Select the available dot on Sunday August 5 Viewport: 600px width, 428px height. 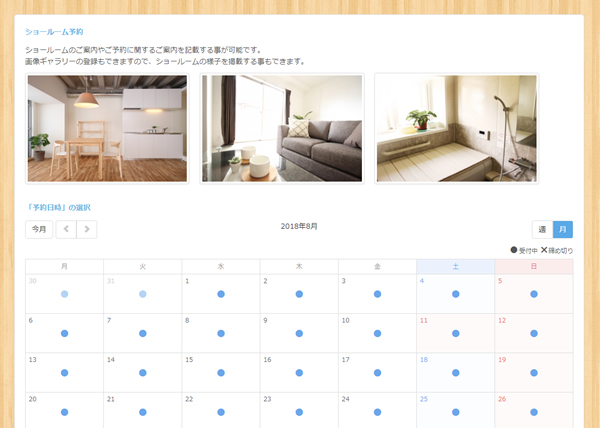click(534, 294)
